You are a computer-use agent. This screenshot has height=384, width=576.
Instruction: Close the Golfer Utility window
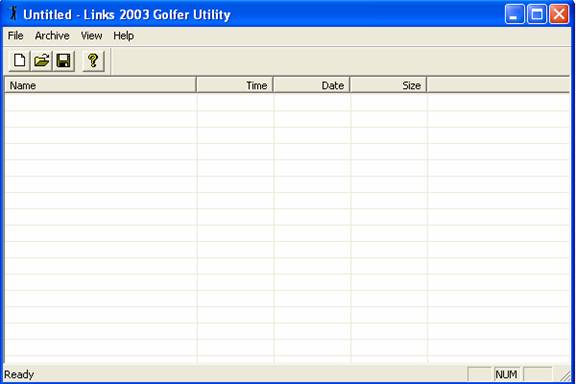(559, 14)
